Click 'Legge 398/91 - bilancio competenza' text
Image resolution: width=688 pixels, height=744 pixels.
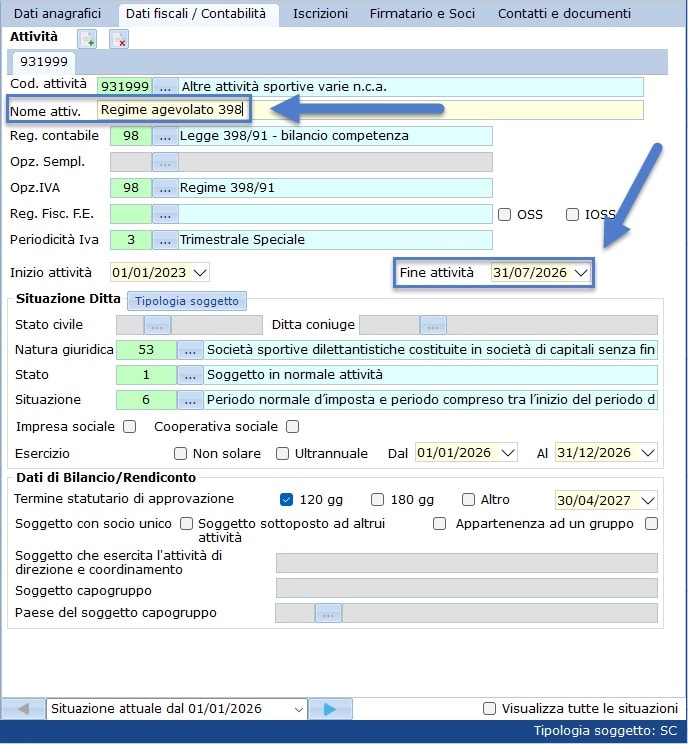point(294,136)
